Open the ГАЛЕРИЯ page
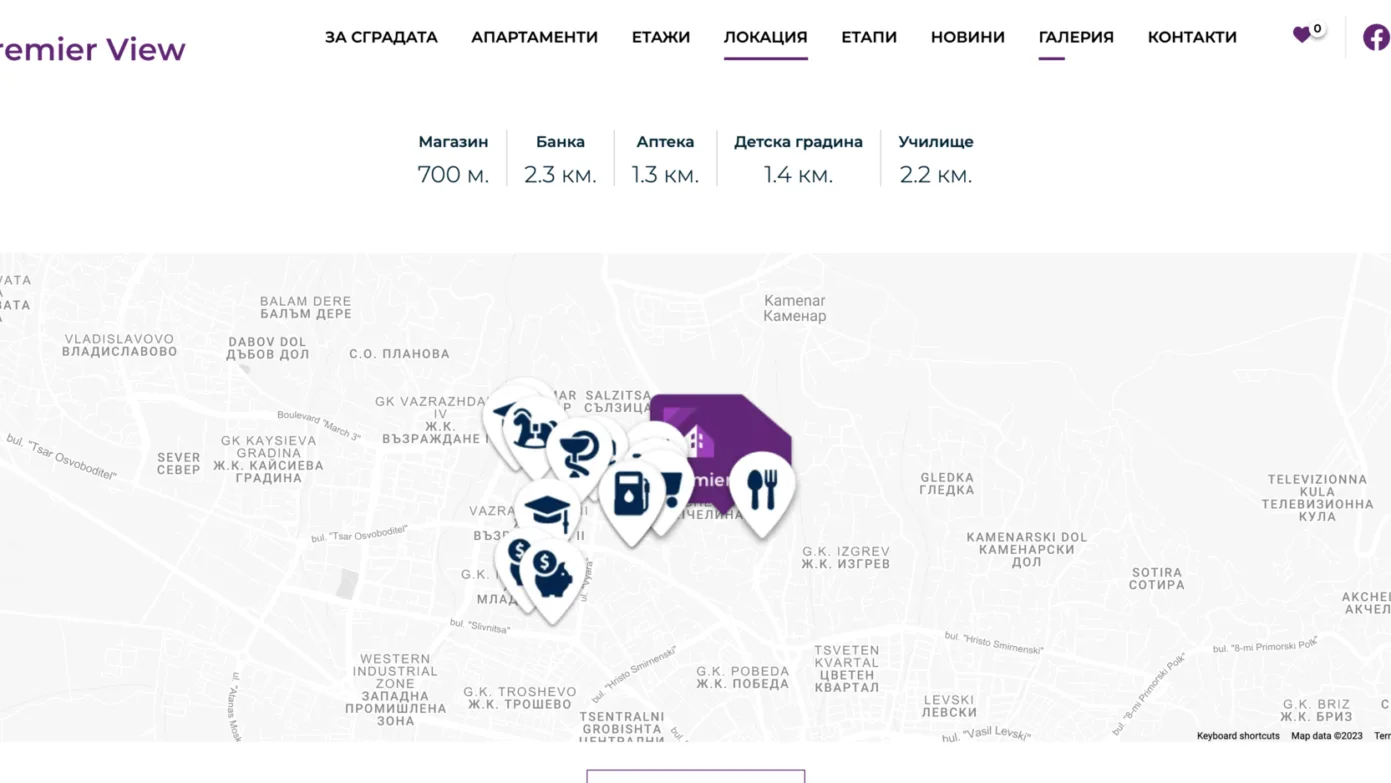The image size is (1391, 783). tap(1076, 37)
